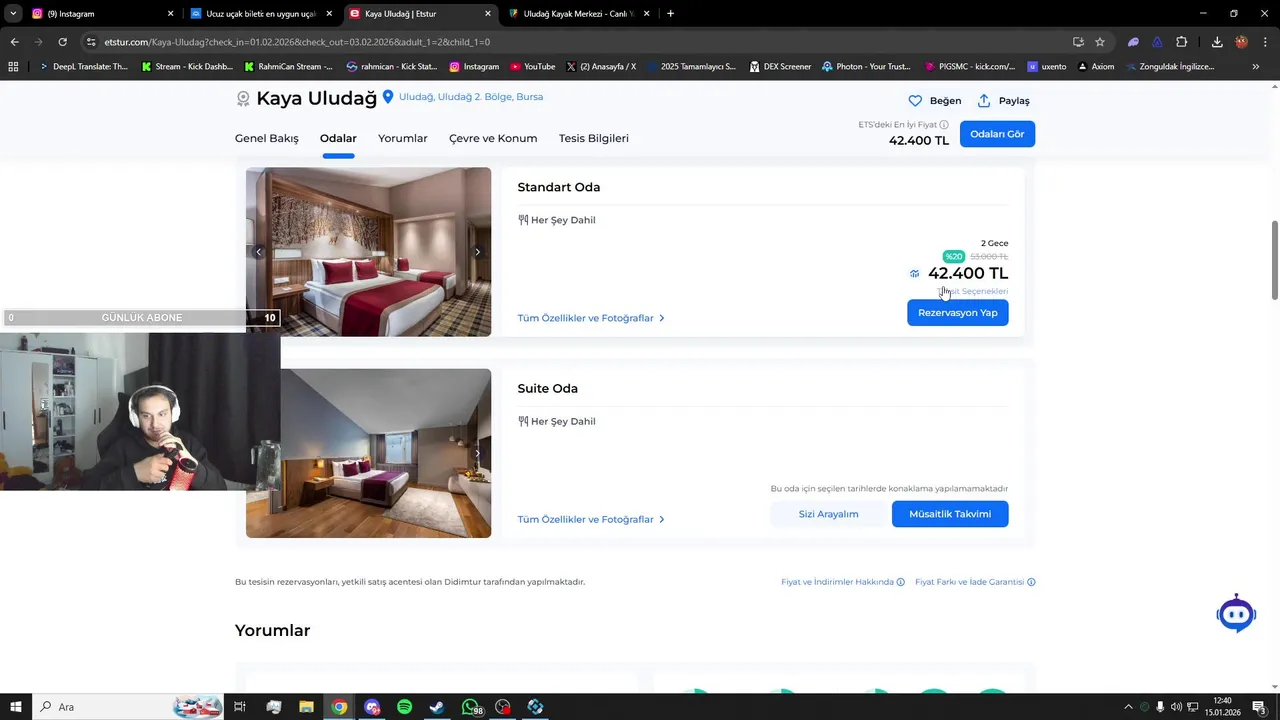
Task: Click the location pin icon beside Uludağ address
Action: (x=388, y=97)
